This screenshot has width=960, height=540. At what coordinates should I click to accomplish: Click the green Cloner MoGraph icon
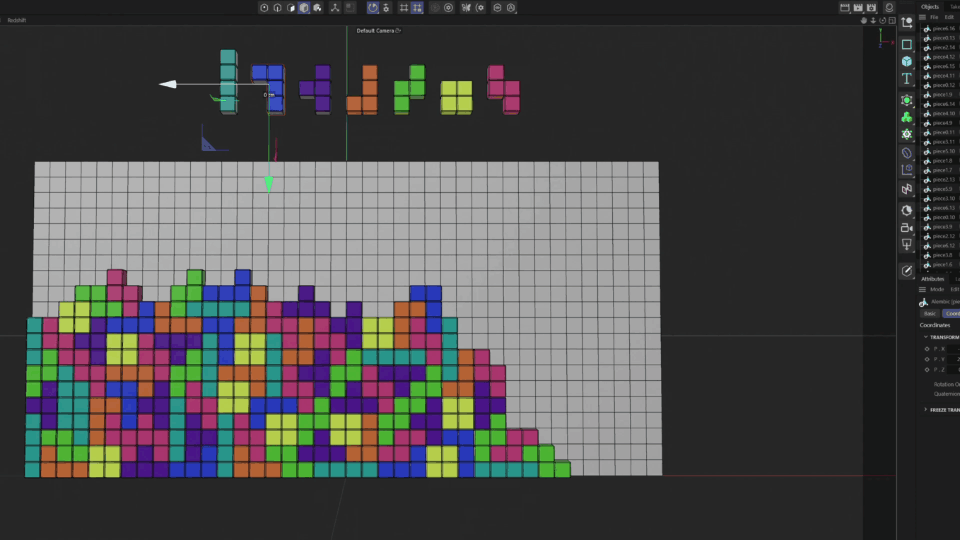pyautogui.click(x=907, y=117)
